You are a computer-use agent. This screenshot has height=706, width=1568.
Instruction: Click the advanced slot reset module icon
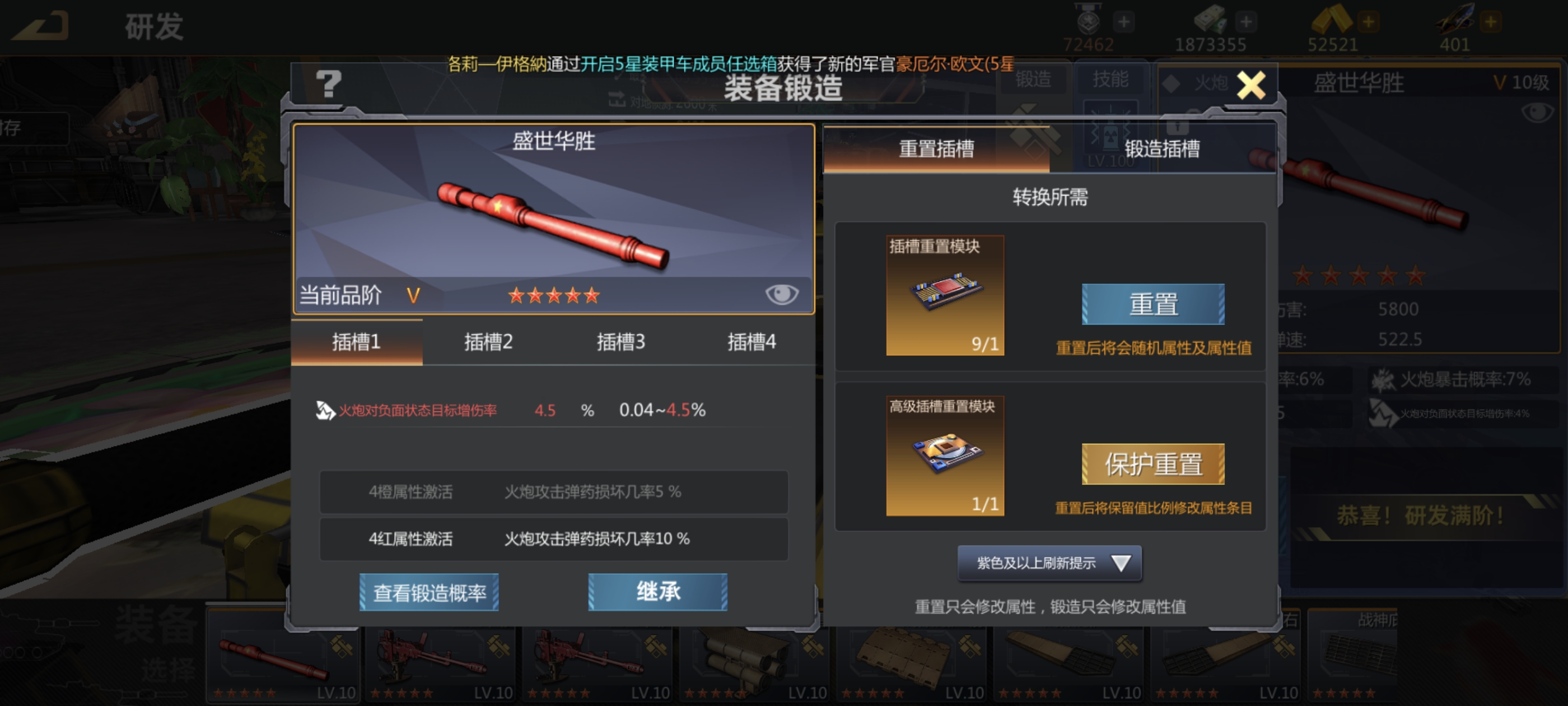point(945,456)
